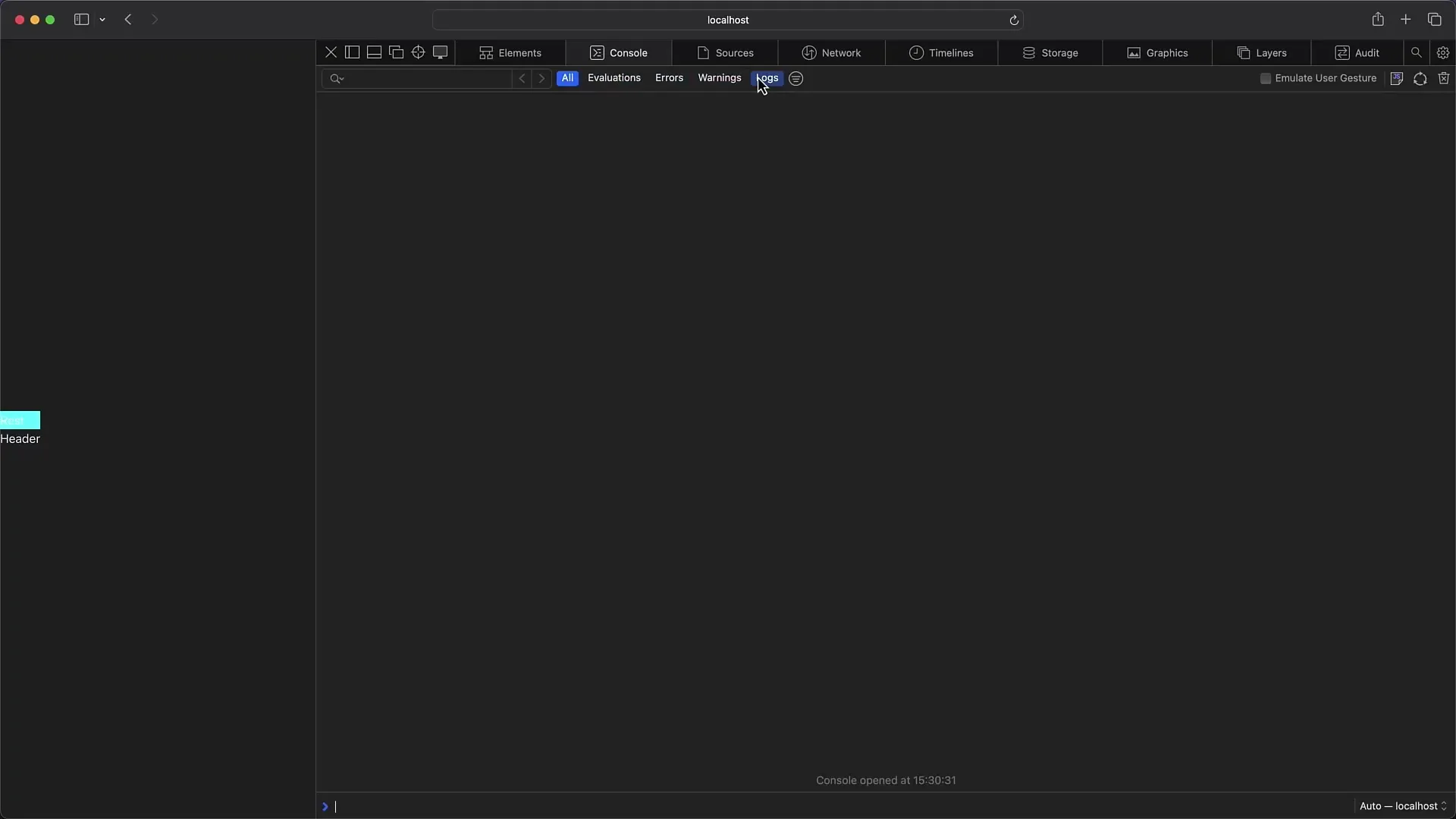Open Auto — localhost execution context dropdown
1456x819 pixels.
point(1403,806)
